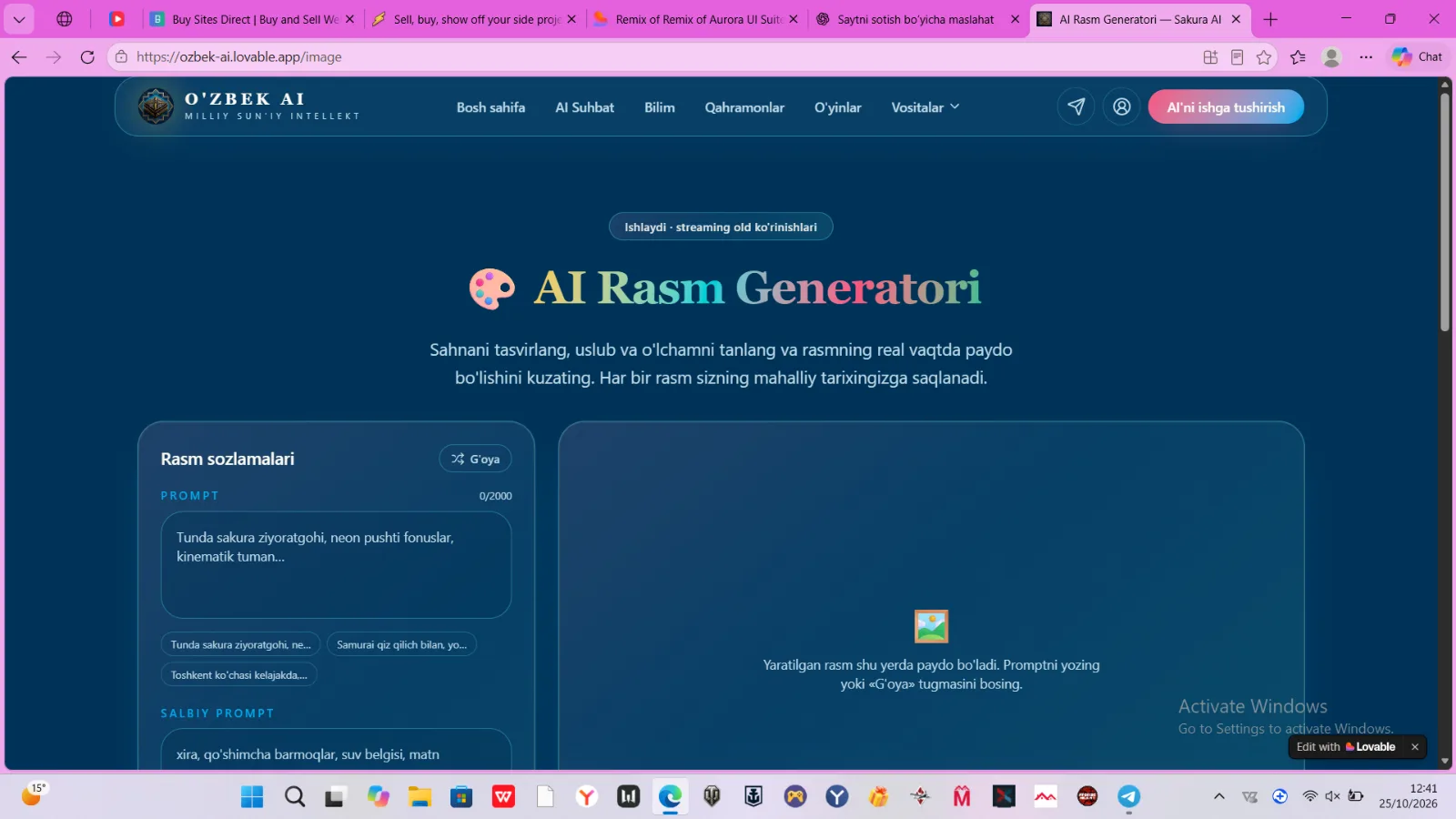Go to Bosh sahifa page
Image resolution: width=1456 pixels, height=819 pixels.
pos(490,107)
